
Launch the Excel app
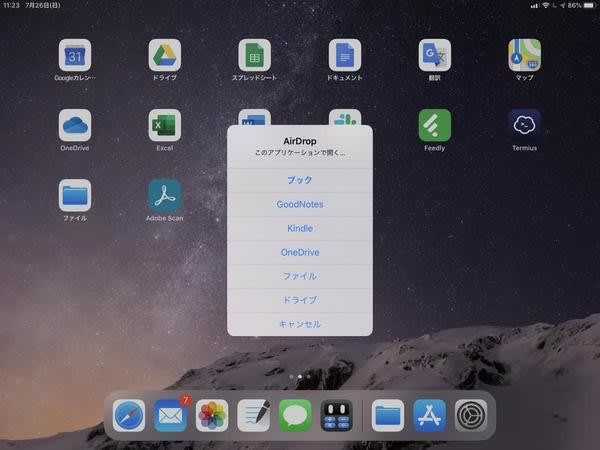[x=165, y=125]
